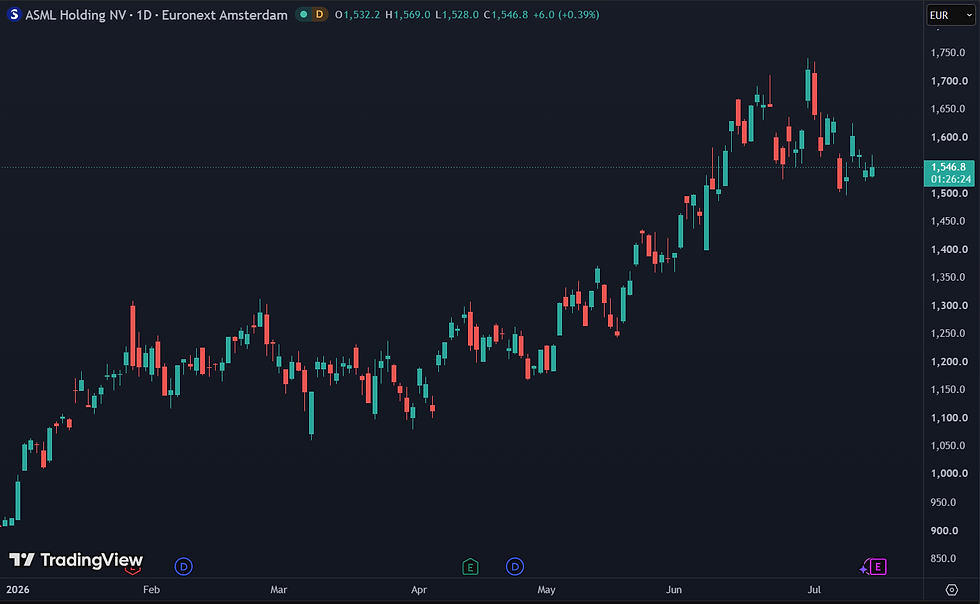Click the Mar label on the time axis
Viewport: 980px width, 604px height.
[279, 590]
